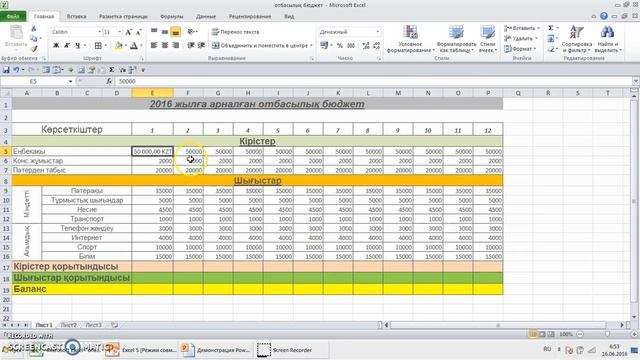Increase font size with large A icon

[129, 32]
